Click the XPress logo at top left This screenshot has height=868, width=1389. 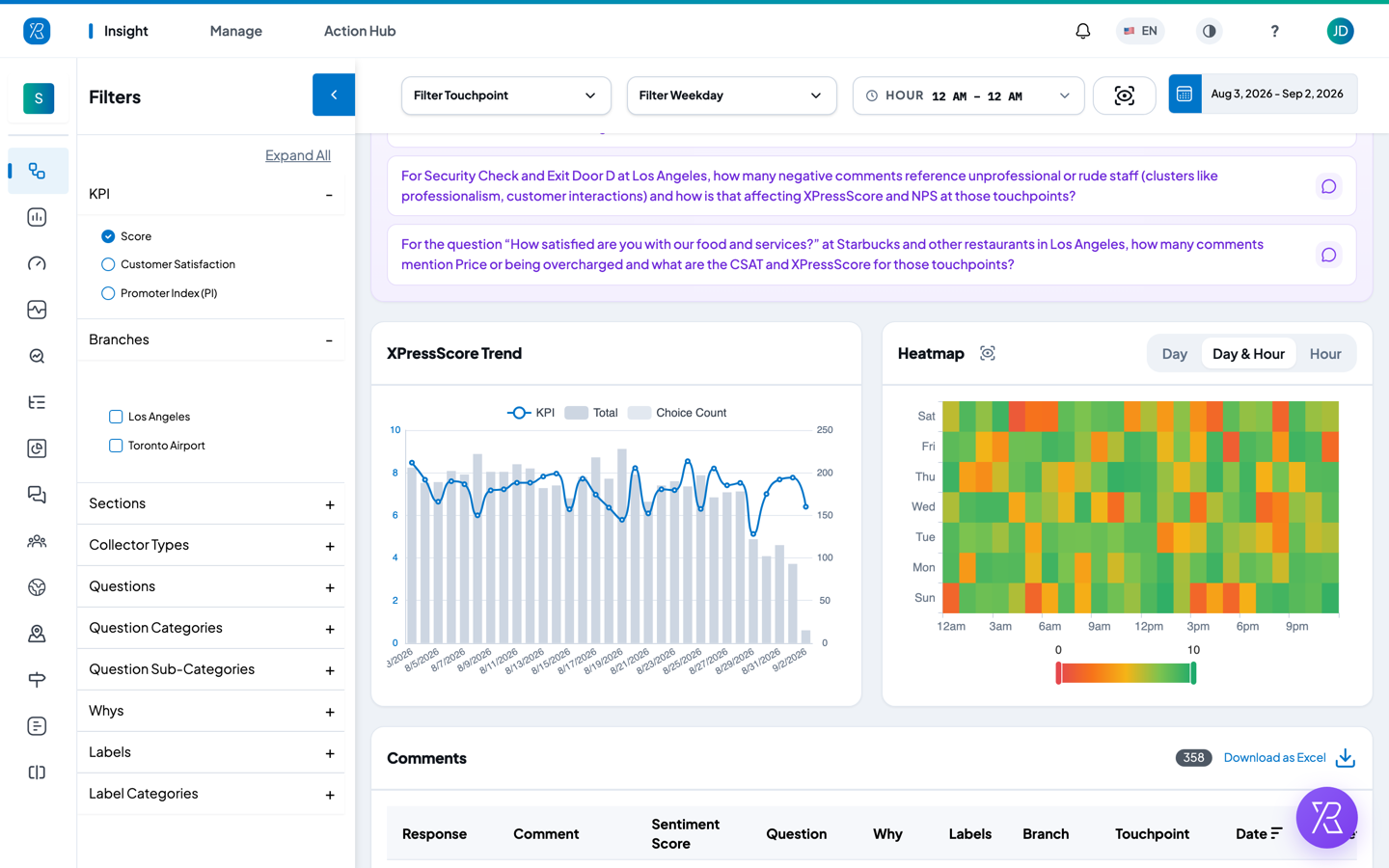point(37,31)
